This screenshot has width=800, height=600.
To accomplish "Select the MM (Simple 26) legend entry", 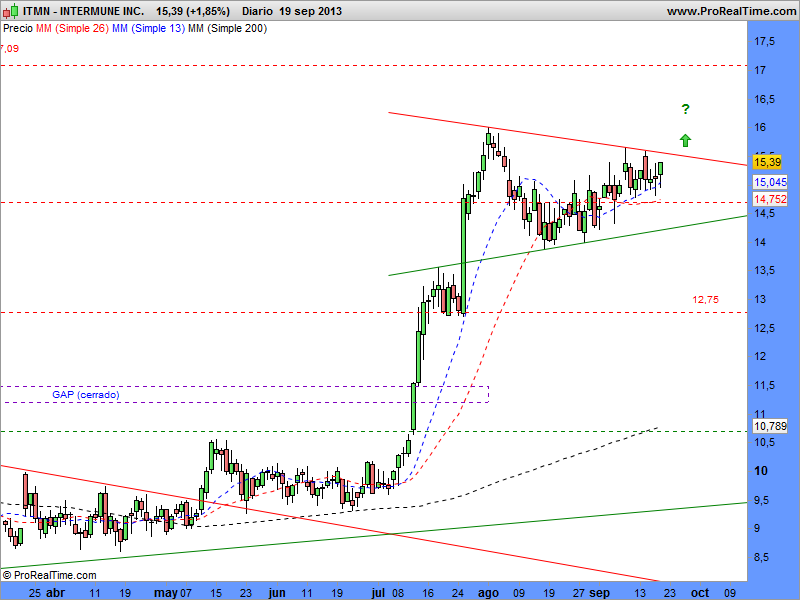I will click(72, 29).
